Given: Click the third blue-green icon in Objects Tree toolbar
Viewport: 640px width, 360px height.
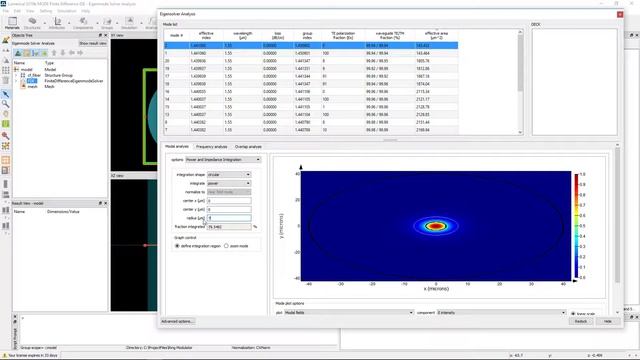Looking at the screenshot, I should point(35,53).
